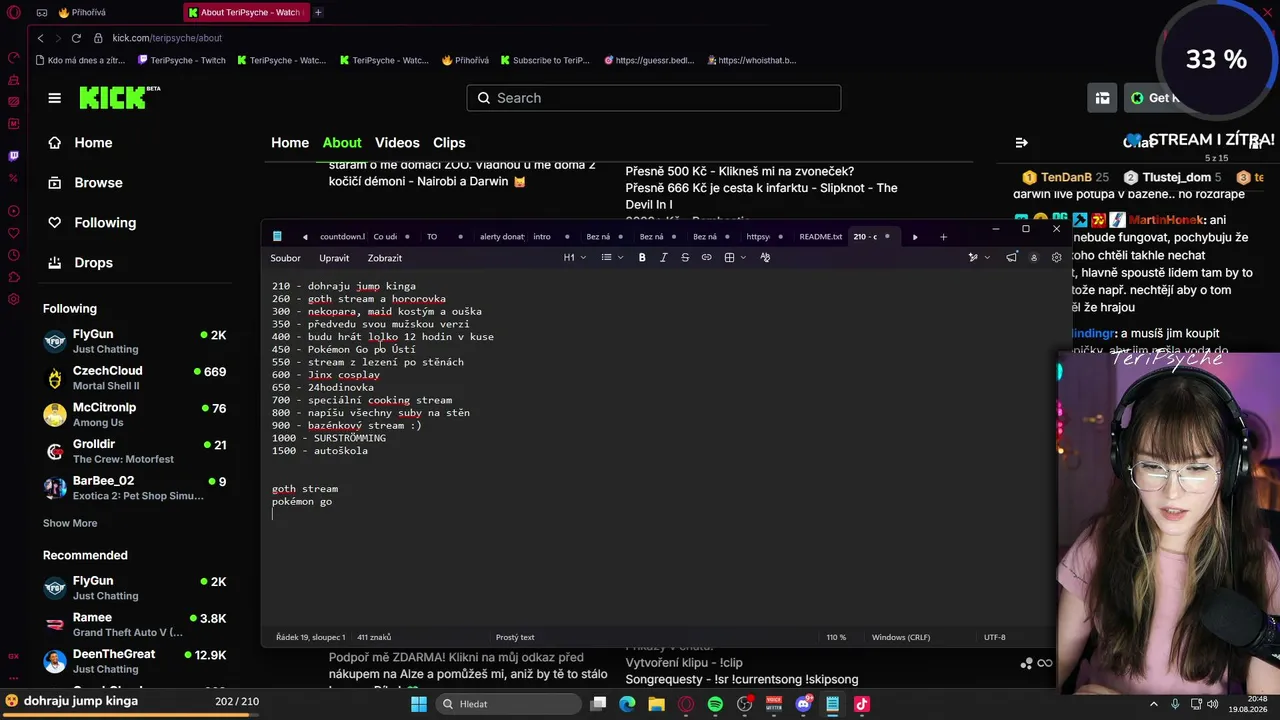
Task: Open TikTok from the taskbar
Action: 862,704
